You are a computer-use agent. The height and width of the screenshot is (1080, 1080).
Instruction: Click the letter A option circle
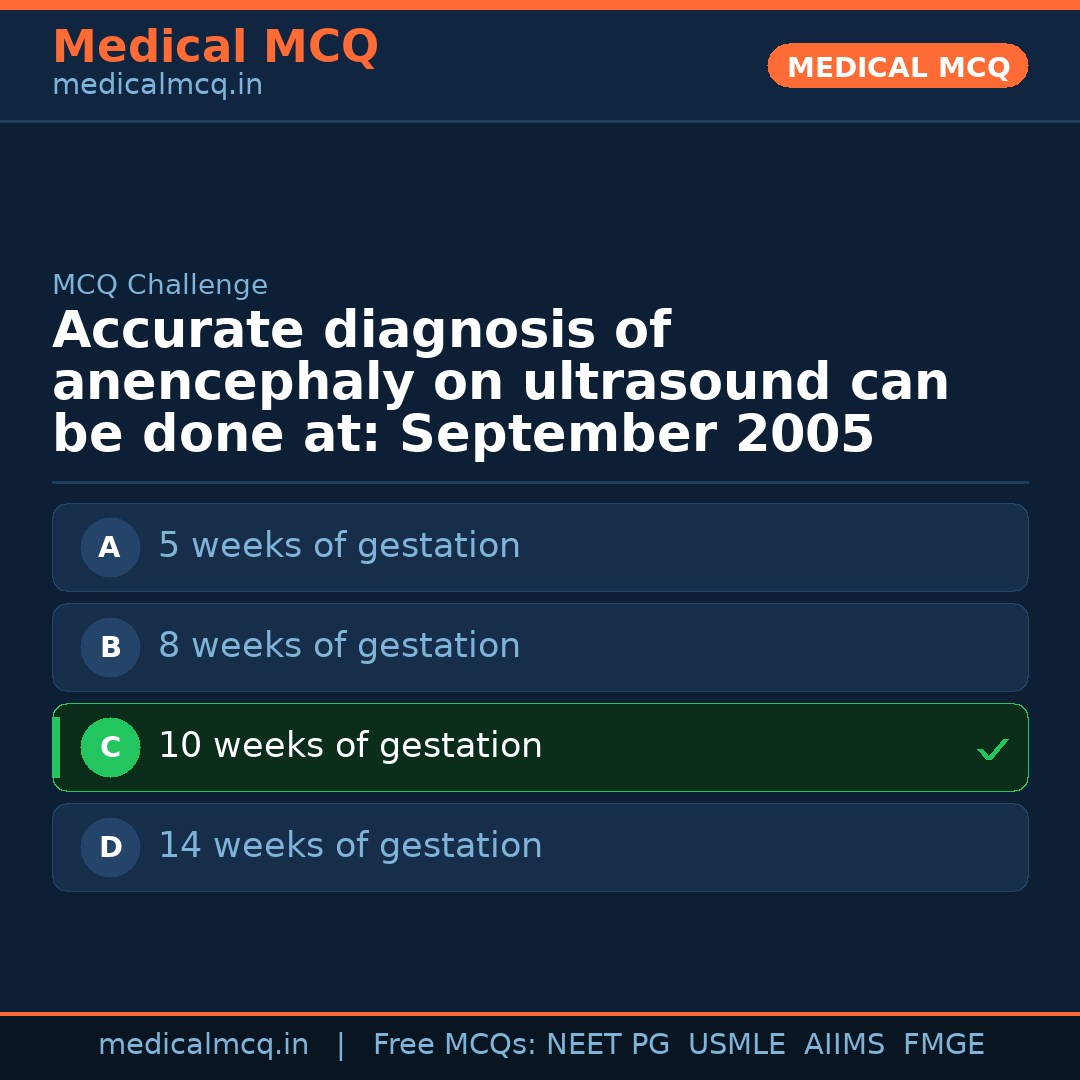[x=110, y=547]
